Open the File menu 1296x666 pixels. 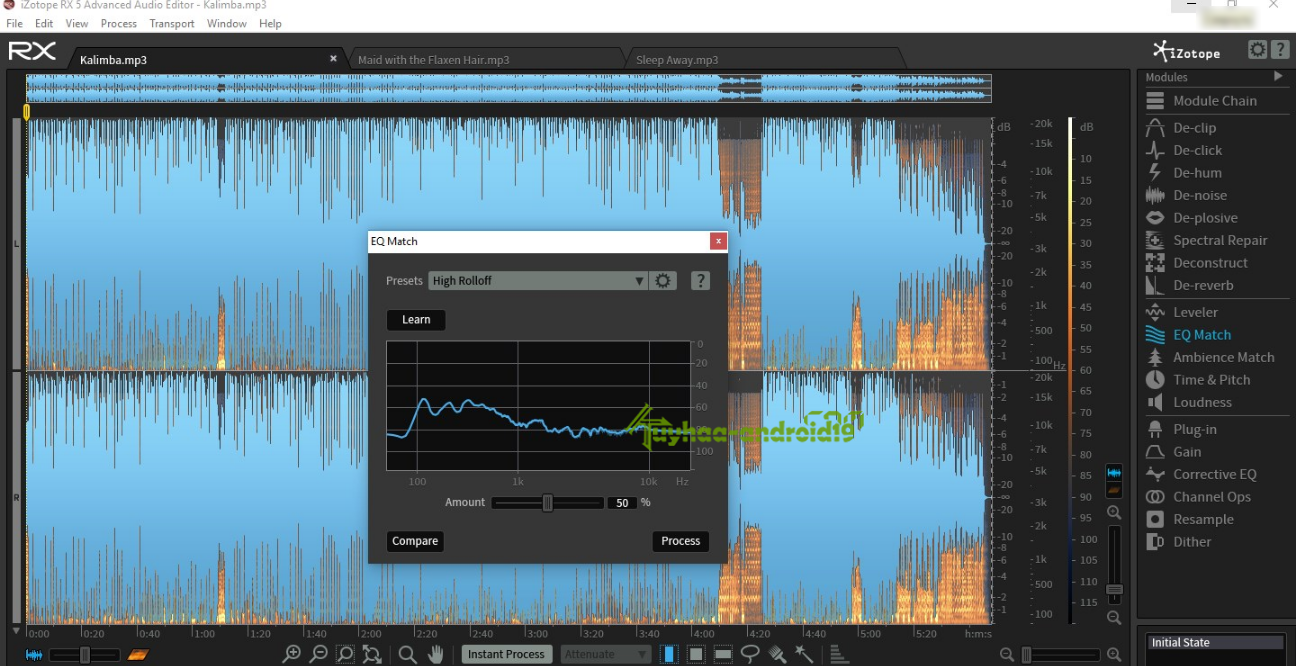point(14,23)
